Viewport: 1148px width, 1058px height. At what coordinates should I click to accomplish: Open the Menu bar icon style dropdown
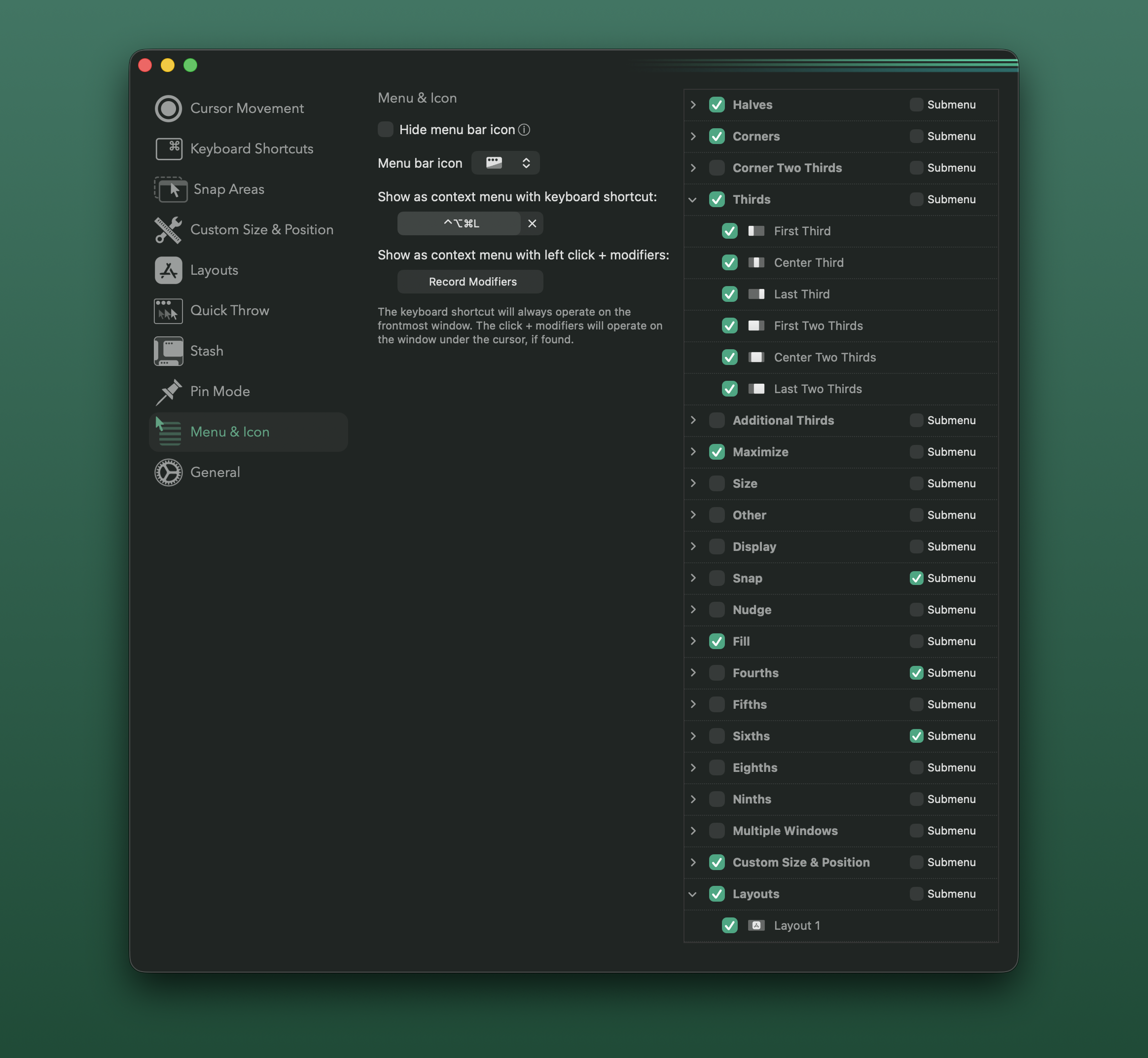coord(505,163)
